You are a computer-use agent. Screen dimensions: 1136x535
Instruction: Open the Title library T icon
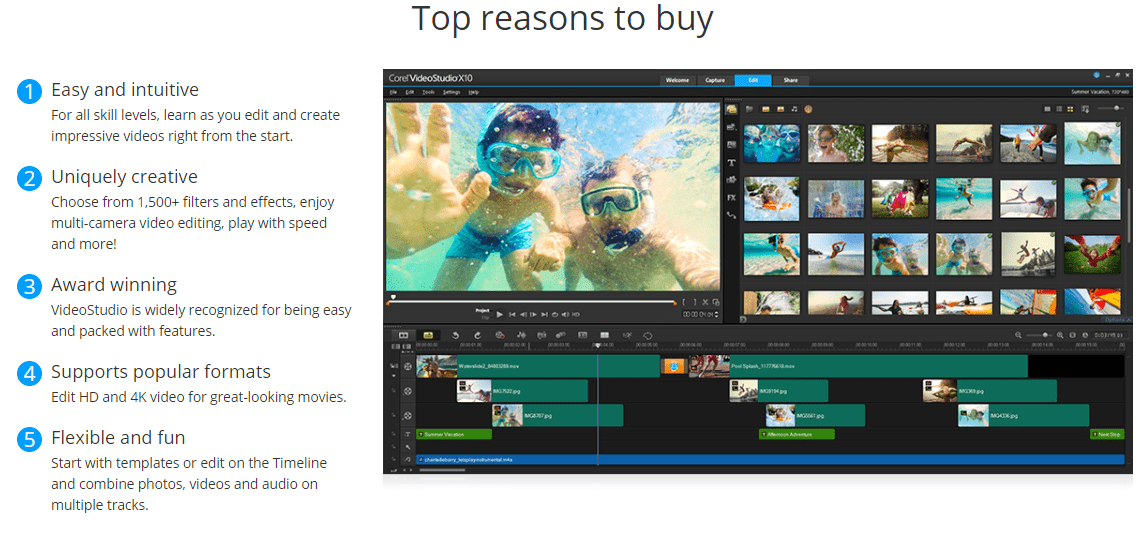point(732,162)
